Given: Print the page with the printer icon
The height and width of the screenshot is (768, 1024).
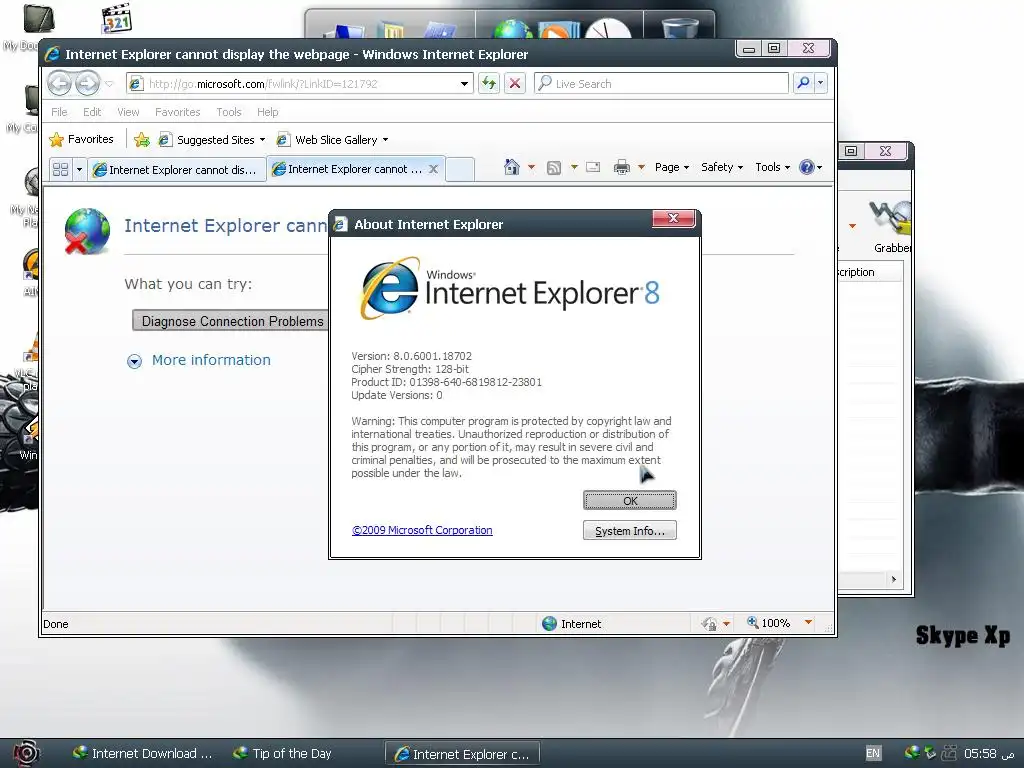Looking at the screenshot, I should coord(622,167).
